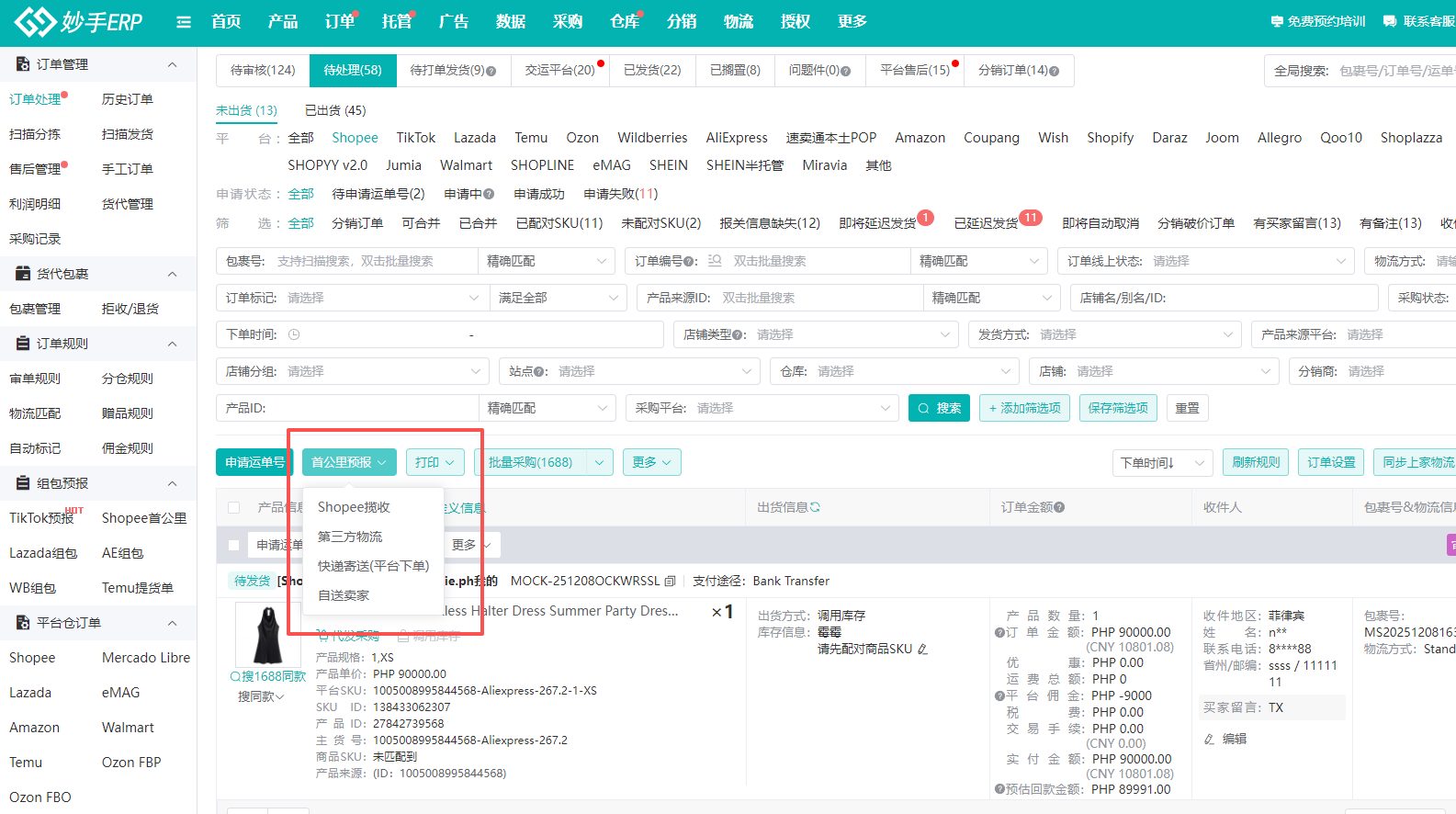1456x814 pixels.
Task: Click the 添加筛选项 button
Action: [x=1024, y=408]
